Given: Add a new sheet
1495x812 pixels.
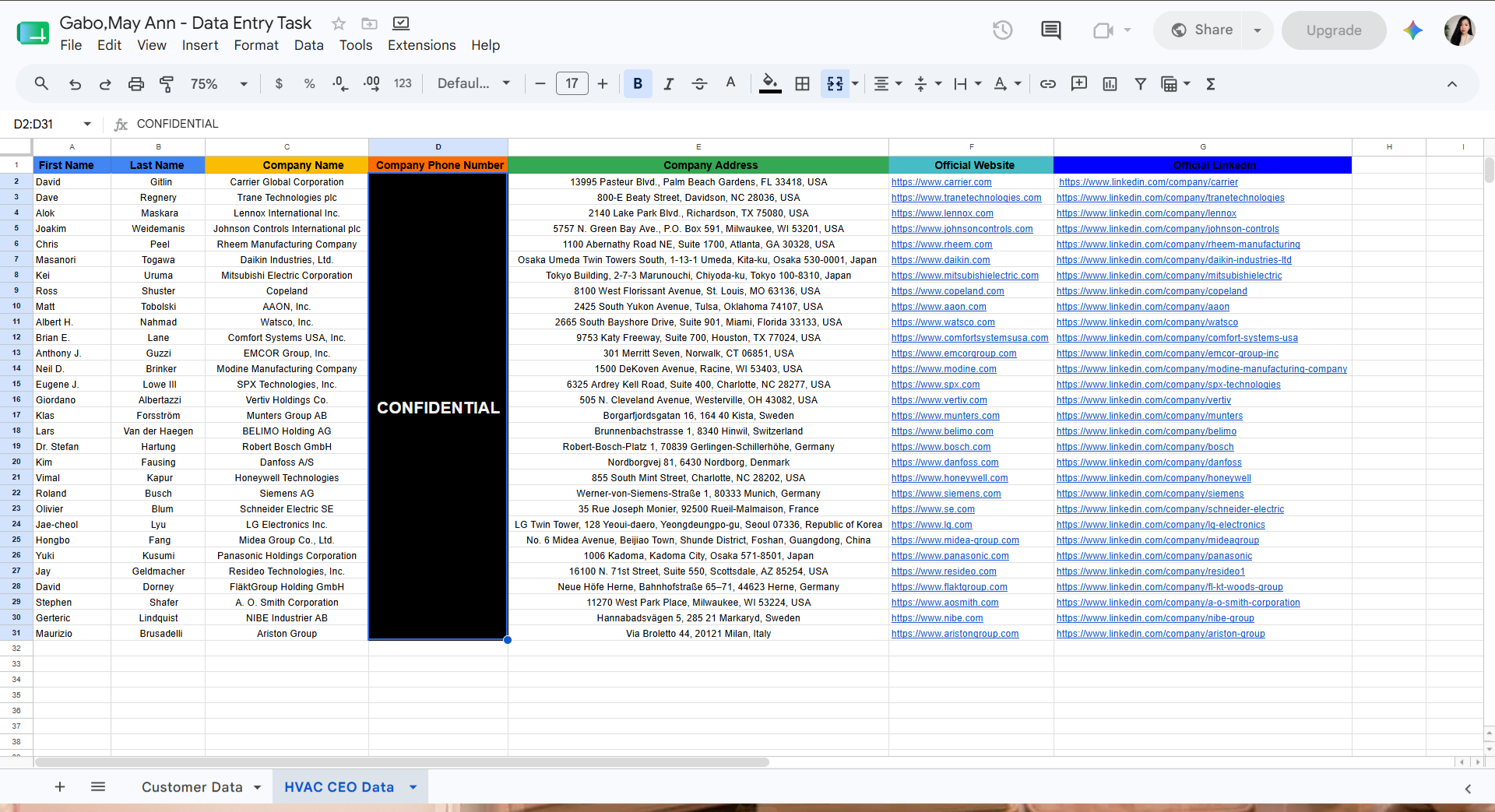Looking at the screenshot, I should 60,787.
